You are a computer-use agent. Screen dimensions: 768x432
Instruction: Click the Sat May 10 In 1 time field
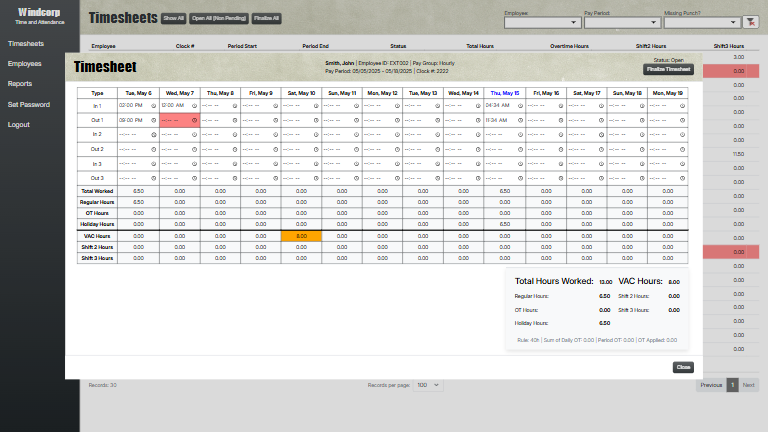click(296, 104)
